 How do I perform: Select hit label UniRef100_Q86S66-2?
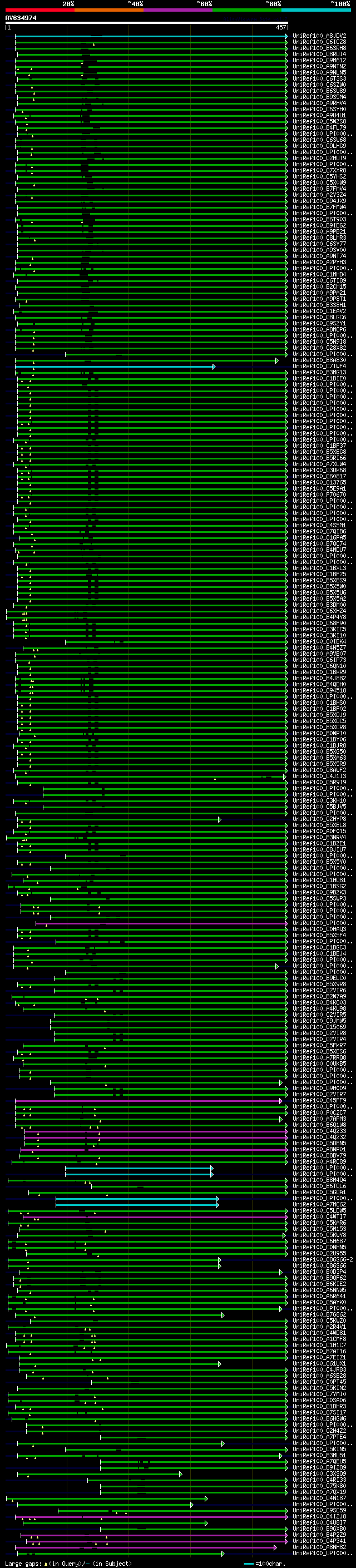[323, 1259]
